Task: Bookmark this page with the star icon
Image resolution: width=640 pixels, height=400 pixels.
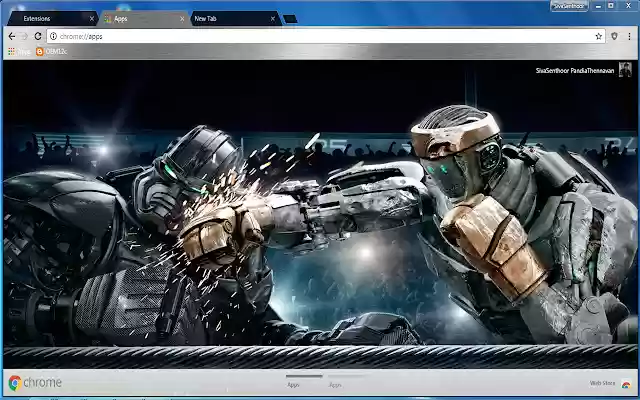Action: (598, 36)
